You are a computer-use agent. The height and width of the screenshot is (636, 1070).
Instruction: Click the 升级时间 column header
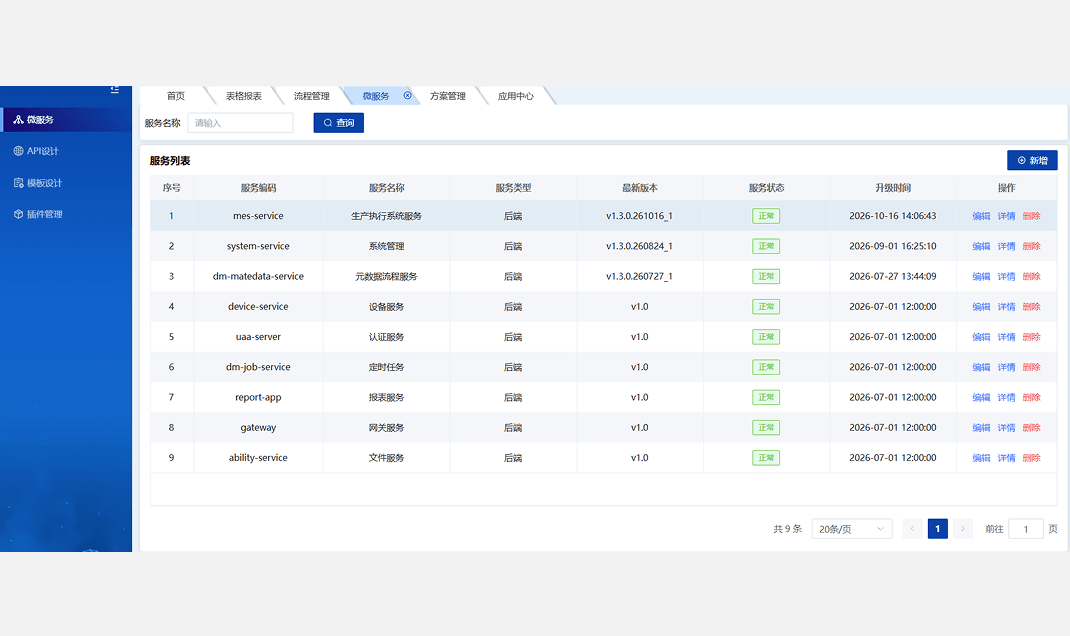coord(893,188)
